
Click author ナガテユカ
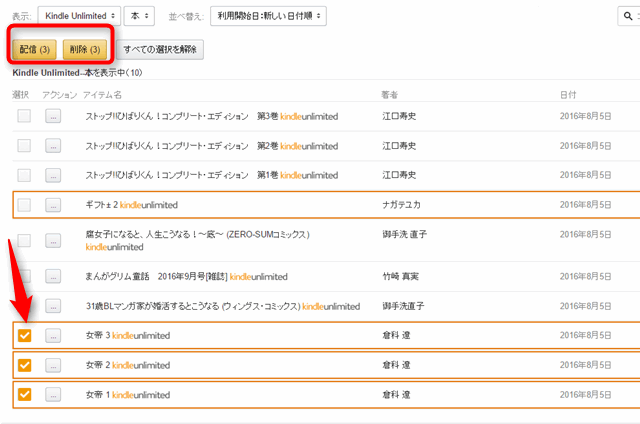tap(401, 205)
